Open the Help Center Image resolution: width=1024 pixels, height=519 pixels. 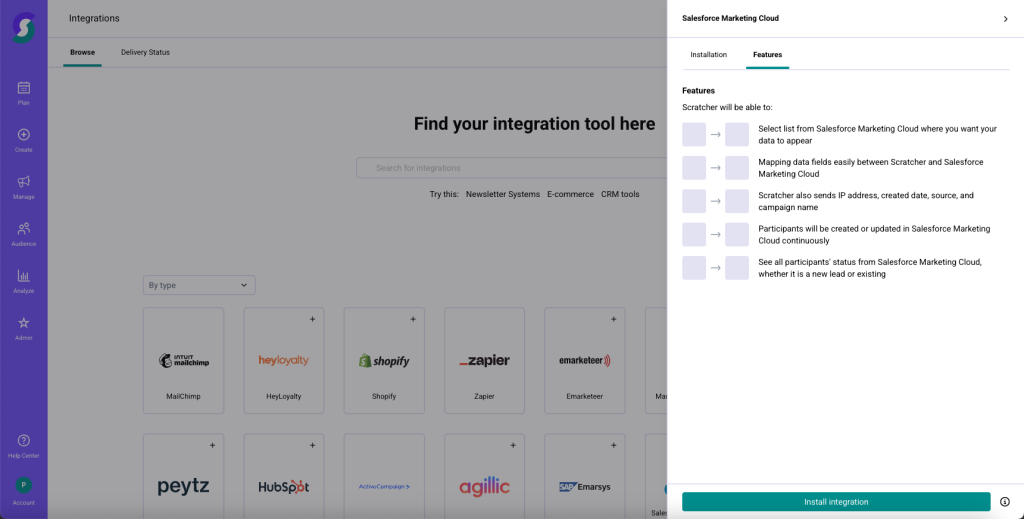(x=23, y=445)
